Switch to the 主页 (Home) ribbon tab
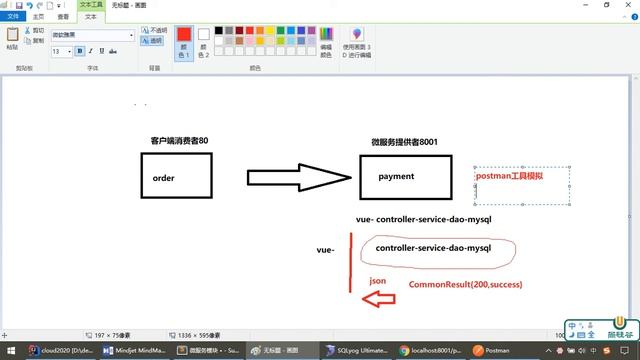 pyautogui.click(x=38, y=17)
